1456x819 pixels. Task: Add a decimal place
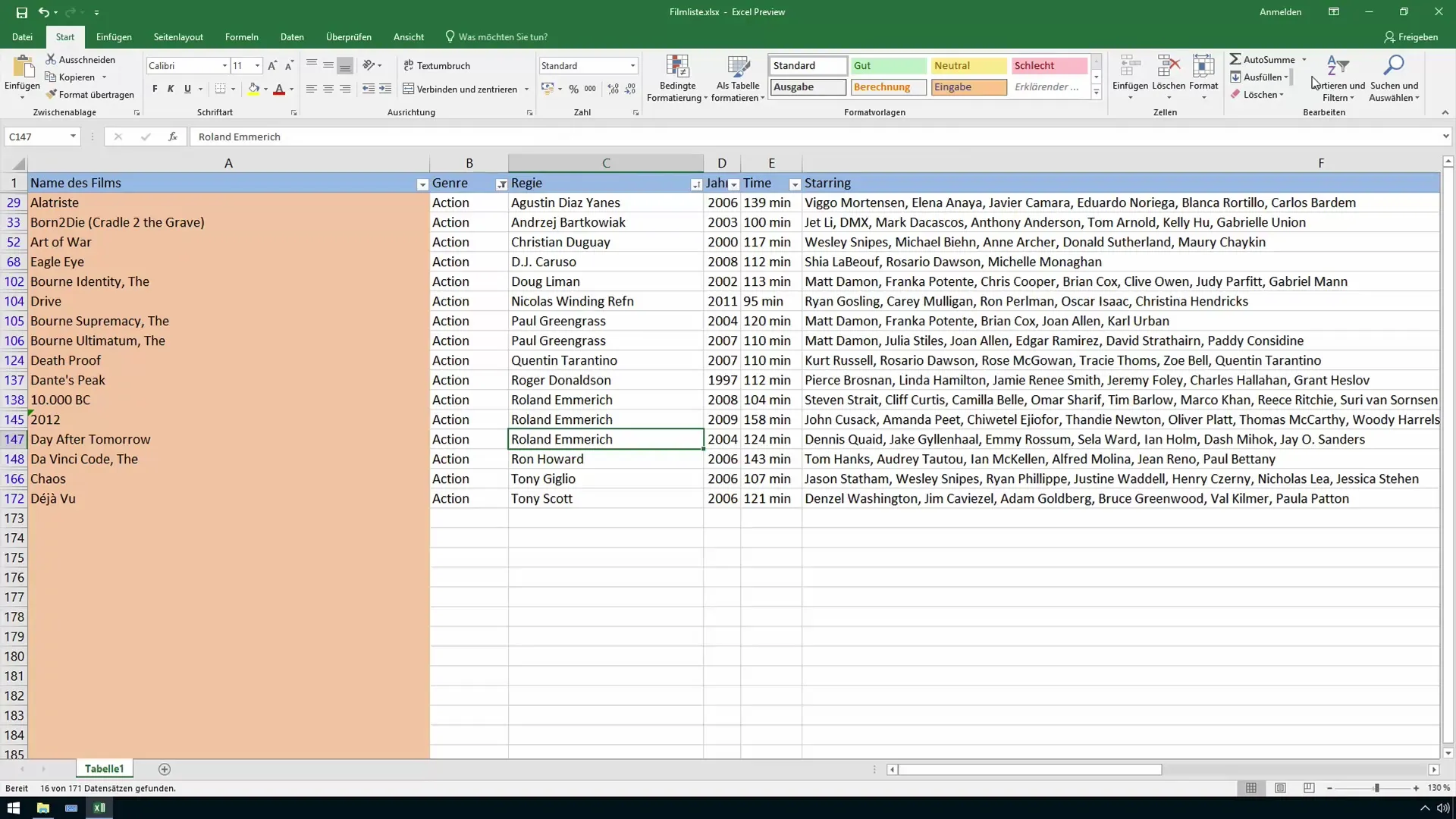[613, 89]
